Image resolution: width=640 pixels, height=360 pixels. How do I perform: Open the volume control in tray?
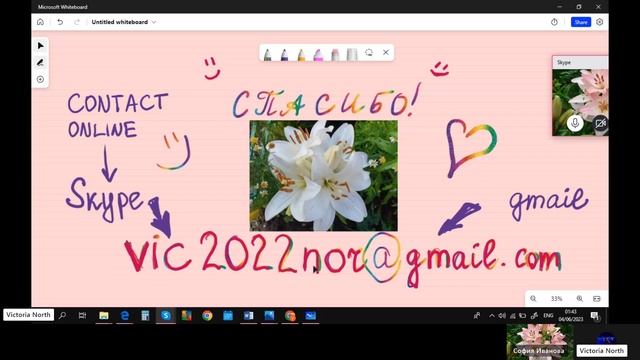(502, 316)
